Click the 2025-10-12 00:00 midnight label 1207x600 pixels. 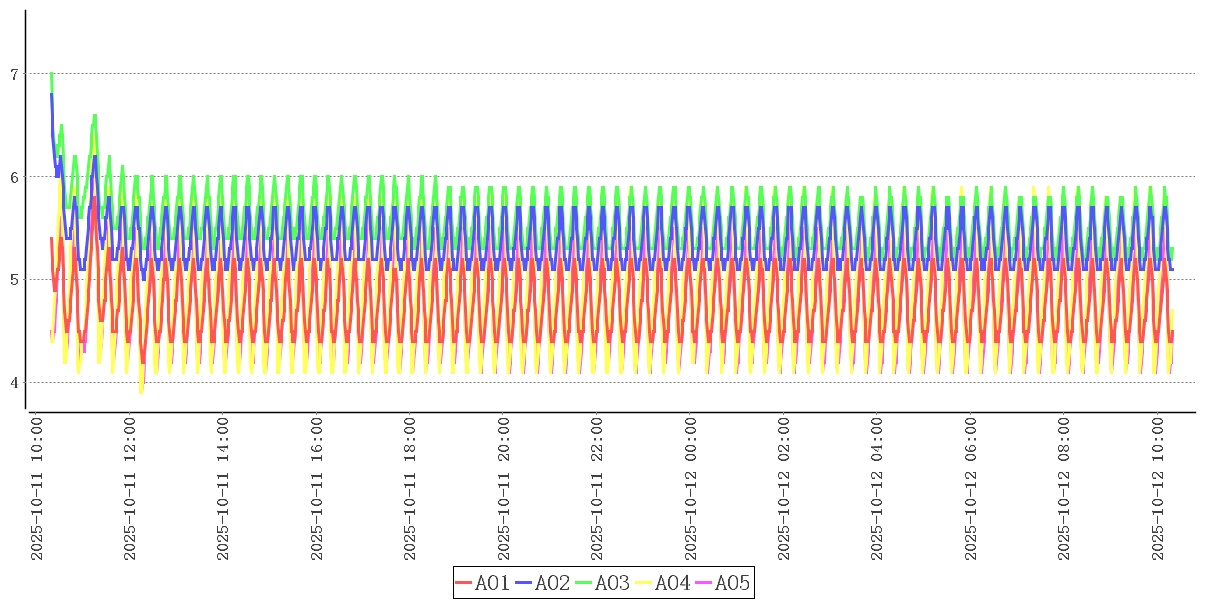(691, 490)
